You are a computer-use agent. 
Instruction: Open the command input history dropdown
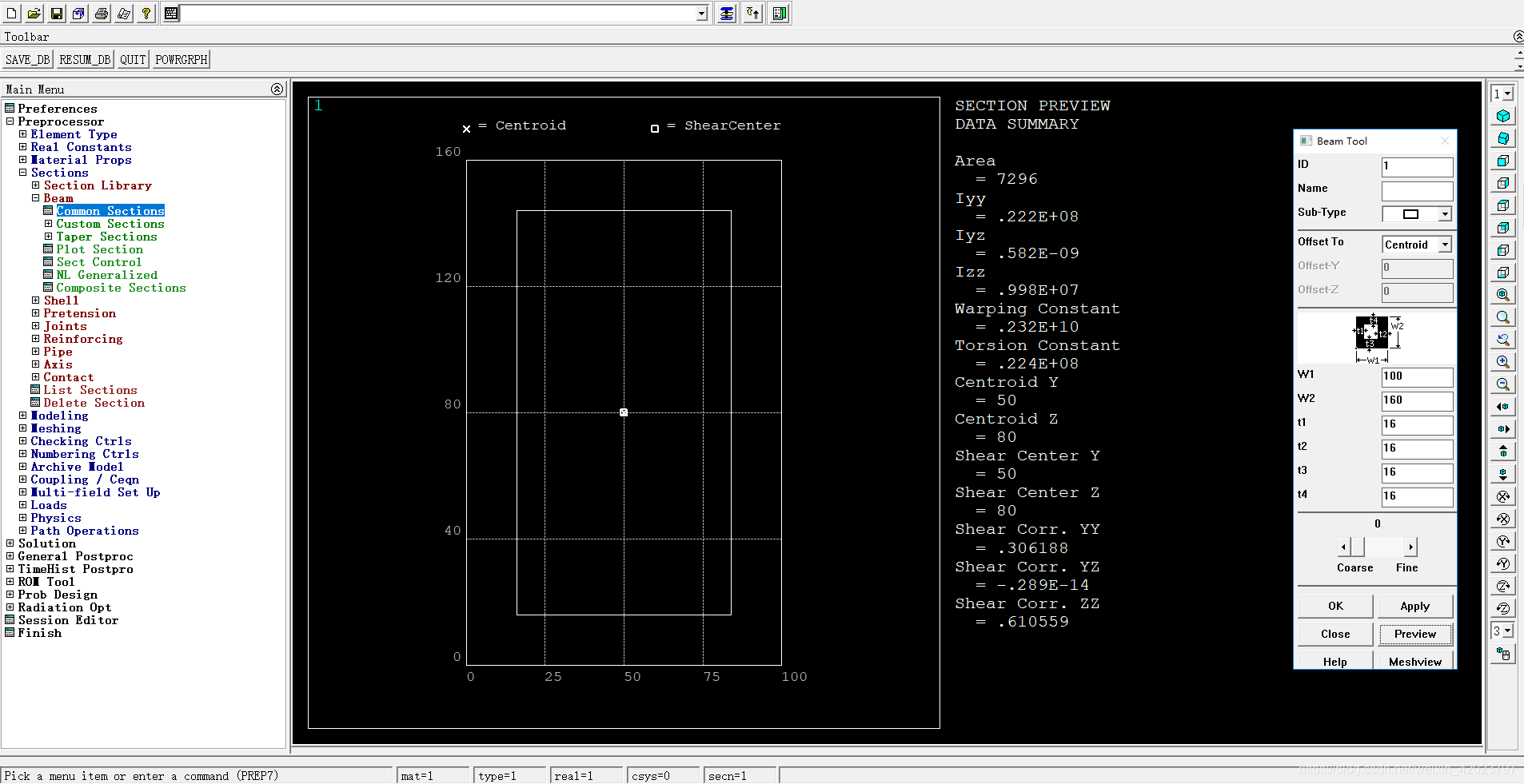(x=701, y=13)
